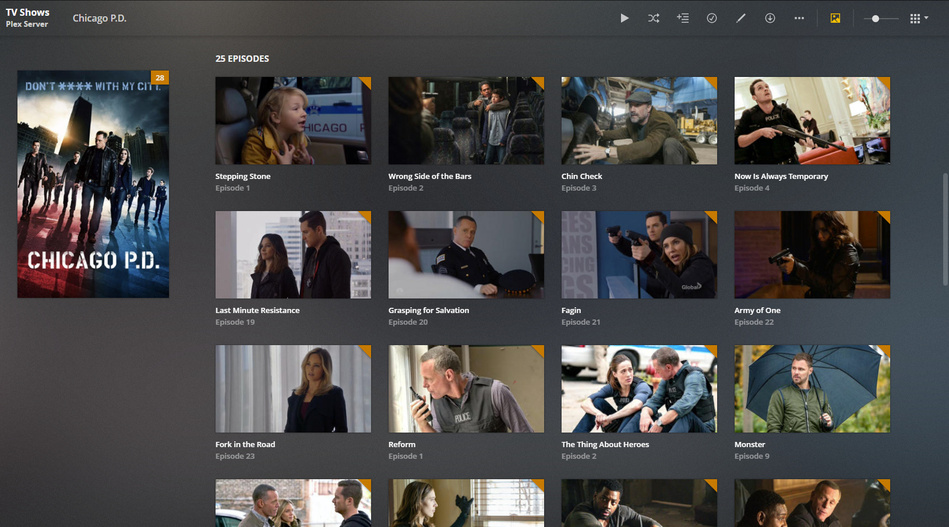Viewport: 949px width, 527px height.
Task: Click the Chicago P.D. breadcrumb title
Action: [x=99, y=18]
